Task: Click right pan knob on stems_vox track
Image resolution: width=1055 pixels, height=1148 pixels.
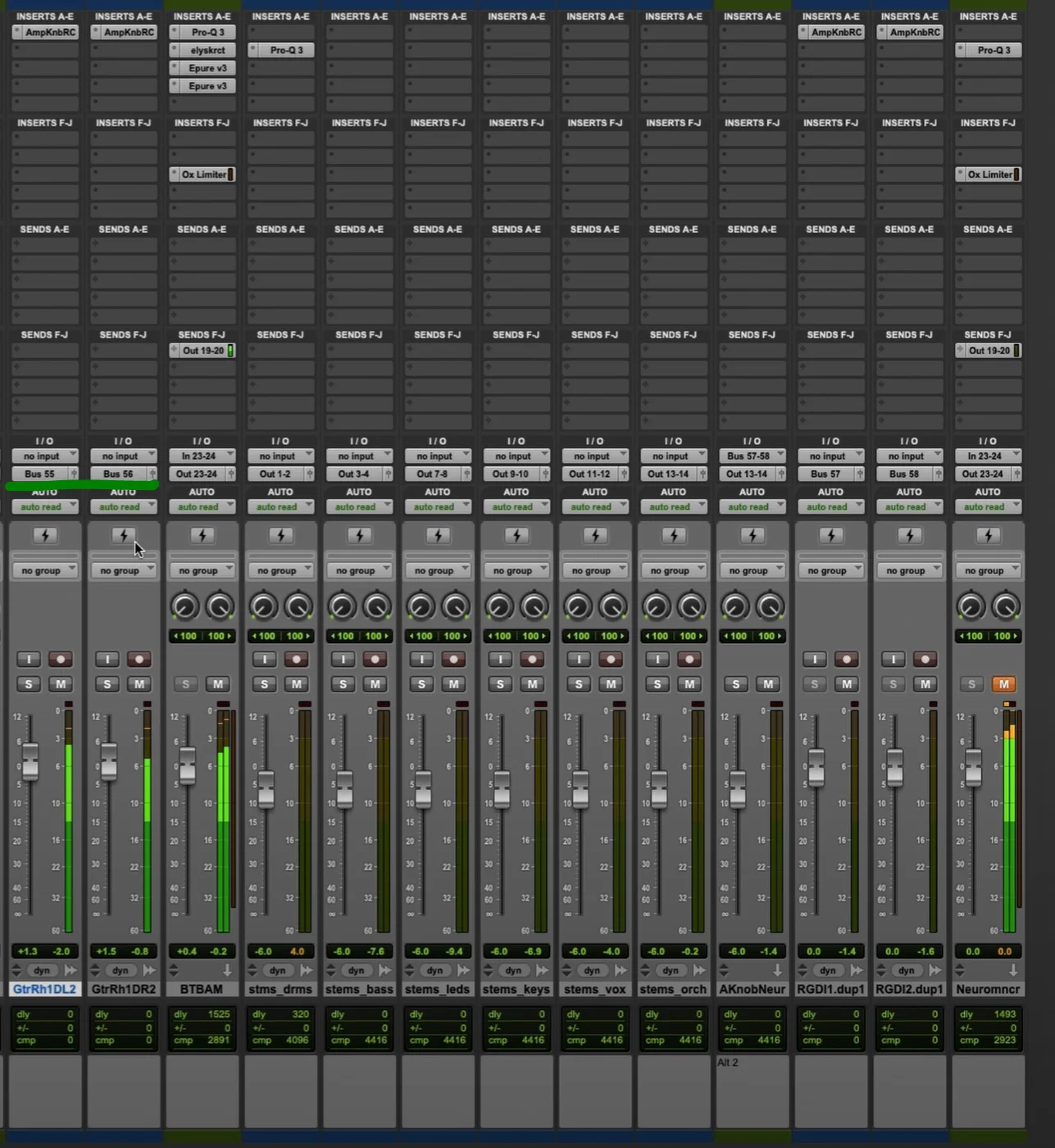Action: (x=612, y=606)
